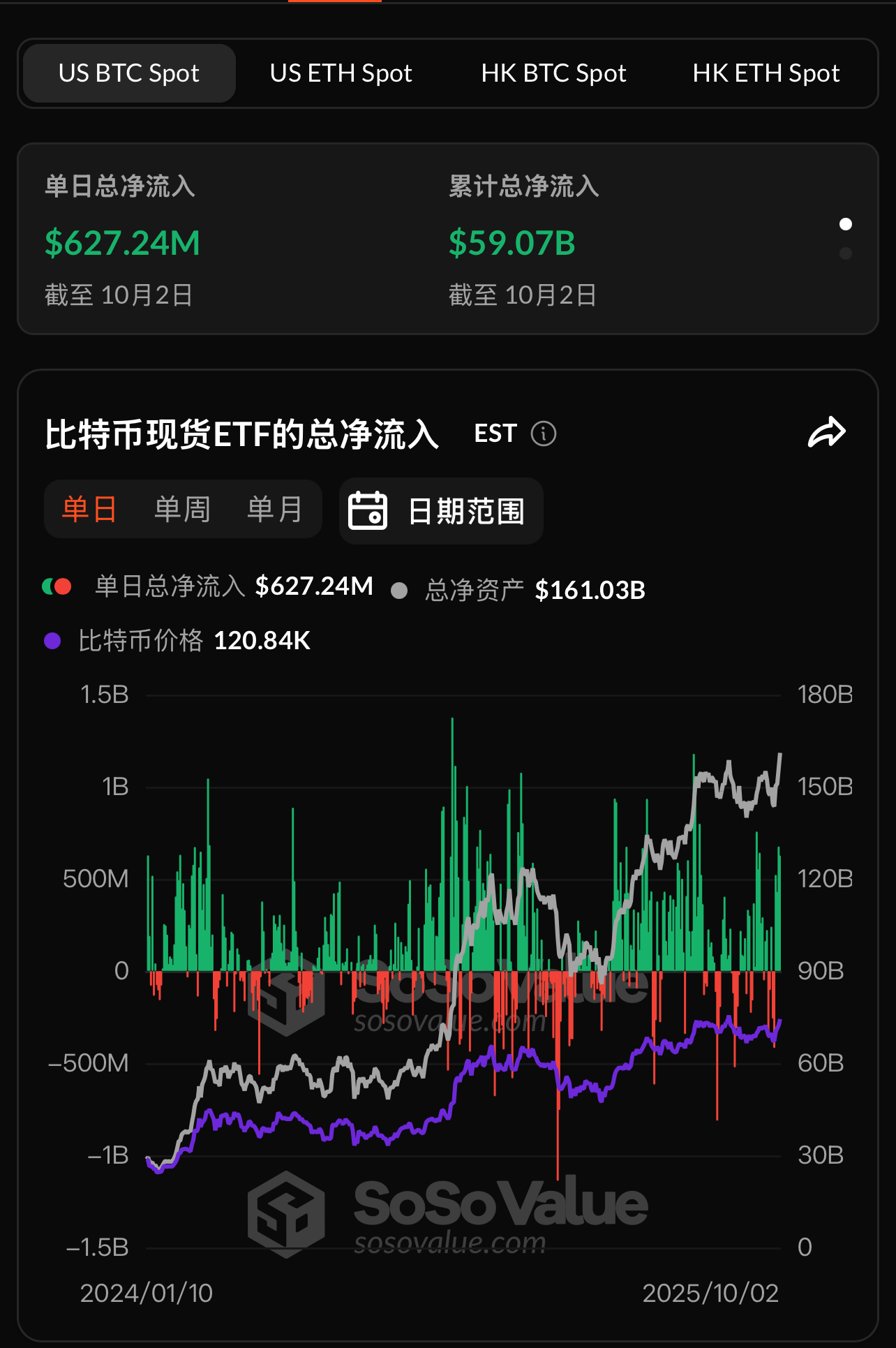Open the 日期范围 date range picker
Viewport: 896px width, 1348px height.
pyautogui.click(x=466, y=511)
